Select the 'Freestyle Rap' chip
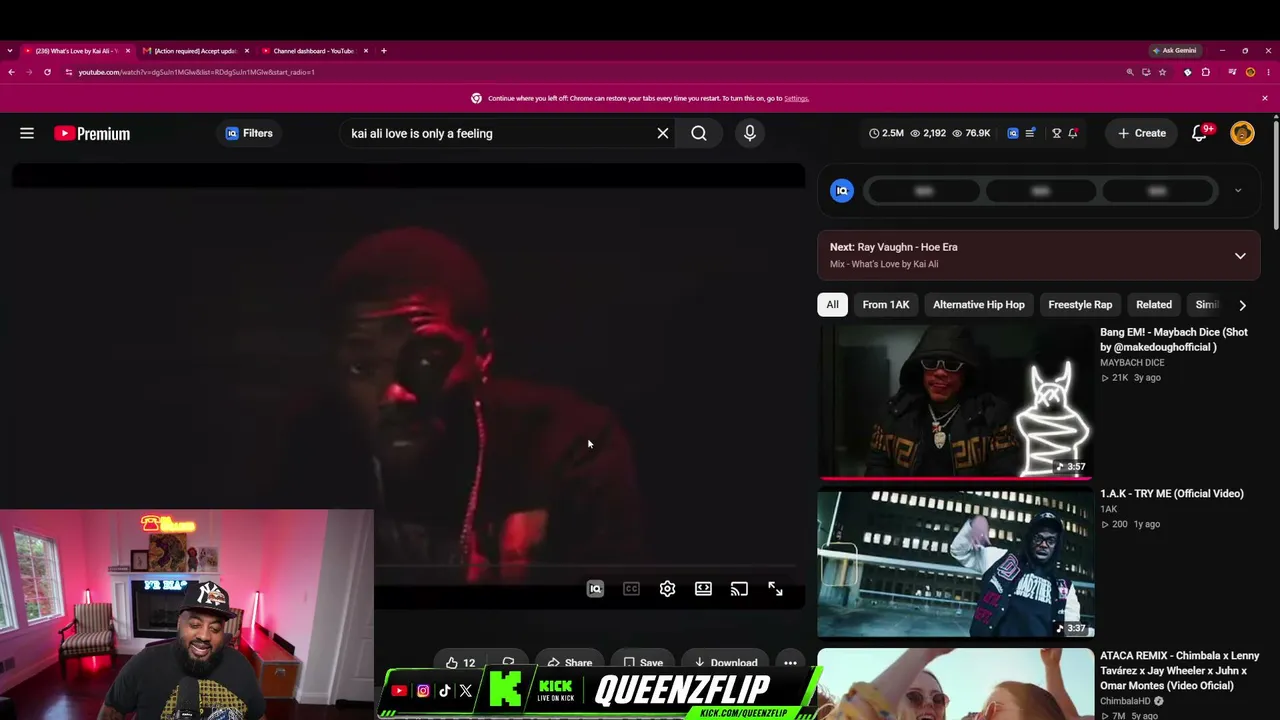The width and height of the screenshot is (1280, 720). pos(1080,305)
